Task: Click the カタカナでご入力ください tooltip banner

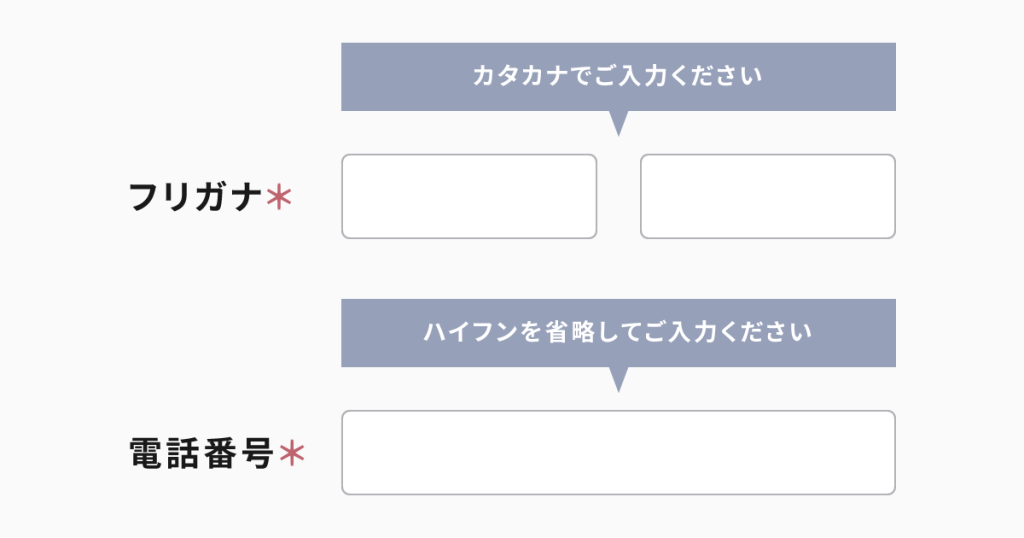Action: [618, 76]
